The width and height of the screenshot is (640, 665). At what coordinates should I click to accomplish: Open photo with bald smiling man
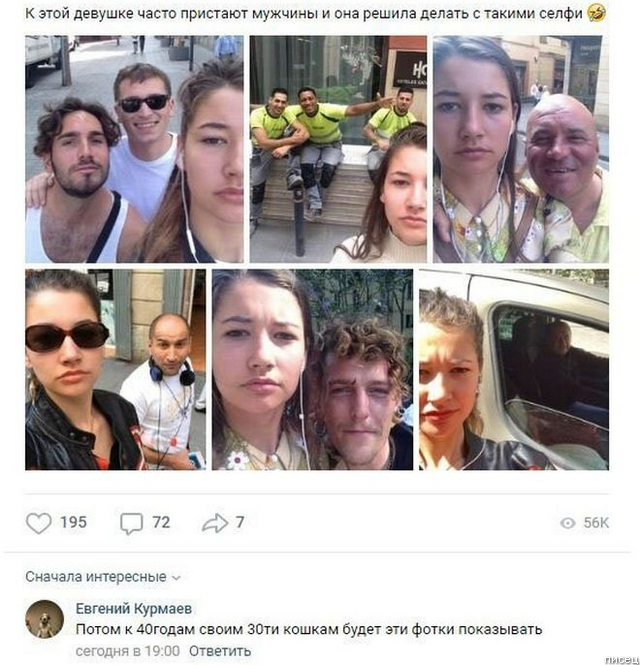521,149
